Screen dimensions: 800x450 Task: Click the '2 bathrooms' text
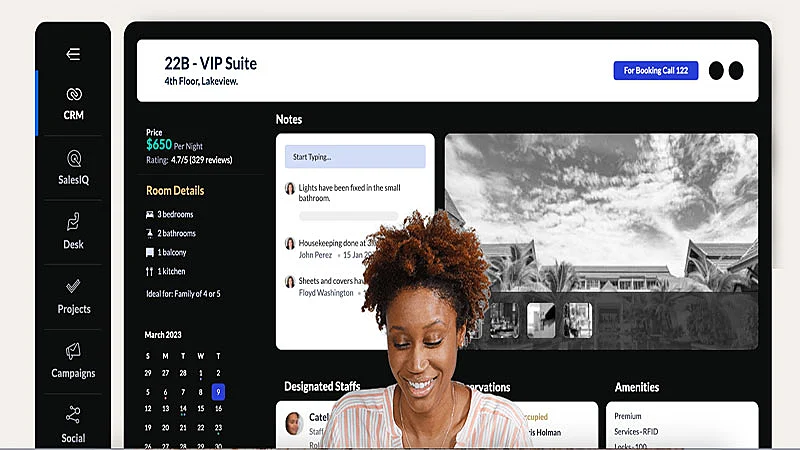177,233
